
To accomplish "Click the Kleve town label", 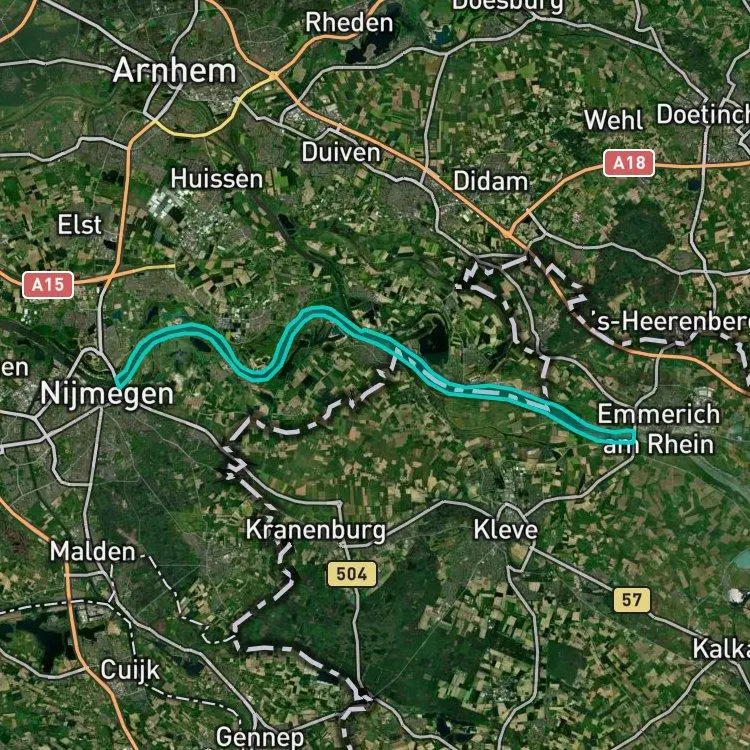I will tap(506, 530).
